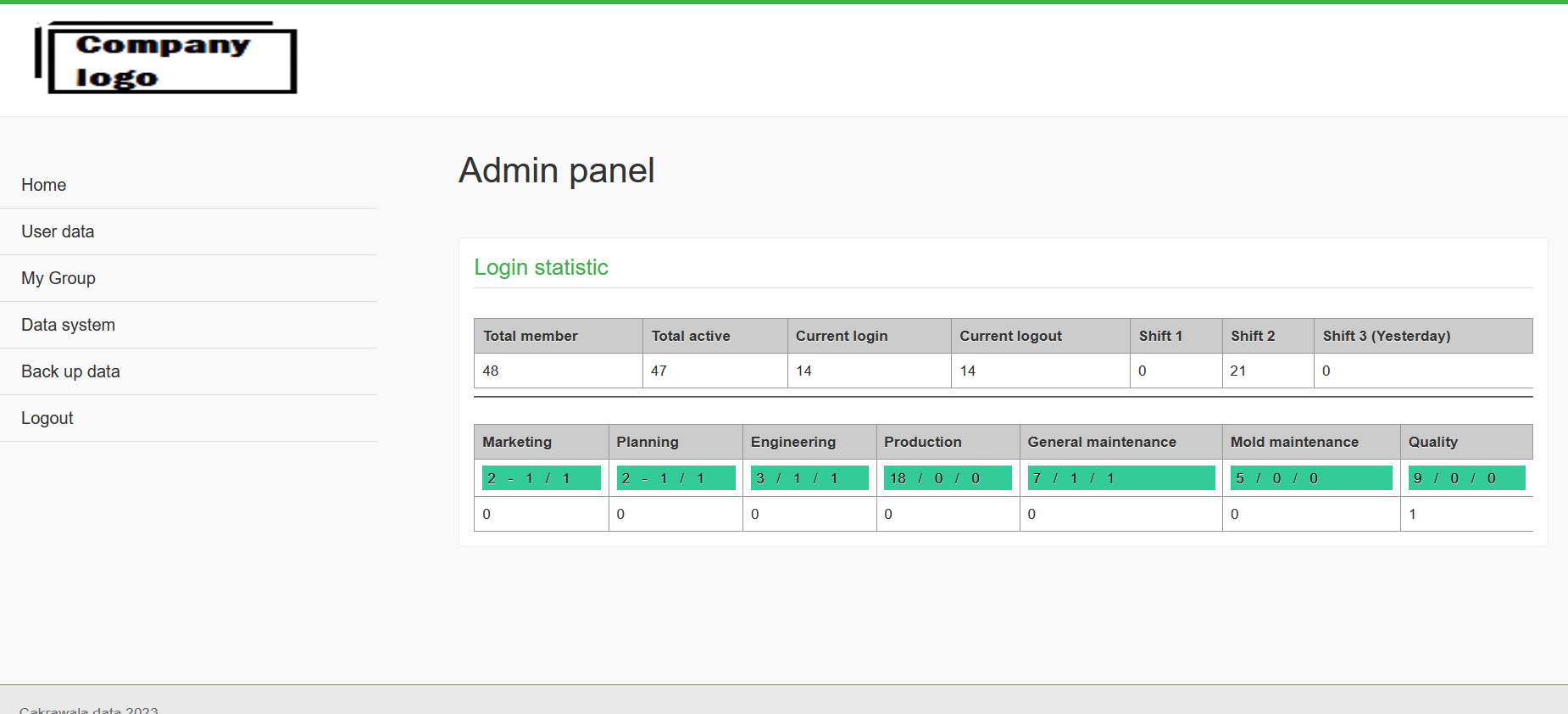Click the Planning green status bar

pos(676,478)
